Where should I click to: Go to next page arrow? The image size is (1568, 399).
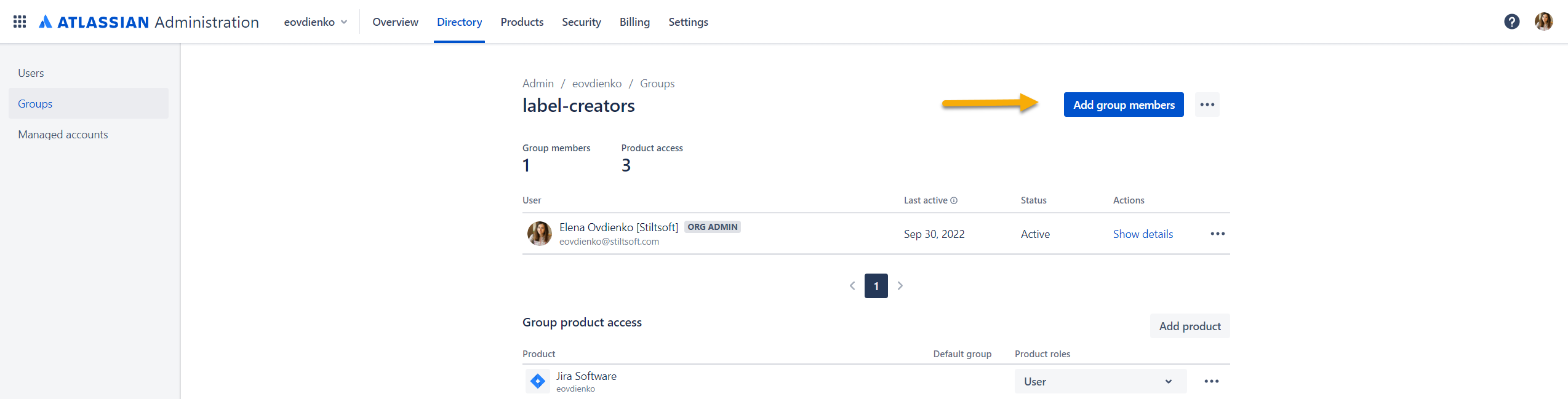[900, 286]
